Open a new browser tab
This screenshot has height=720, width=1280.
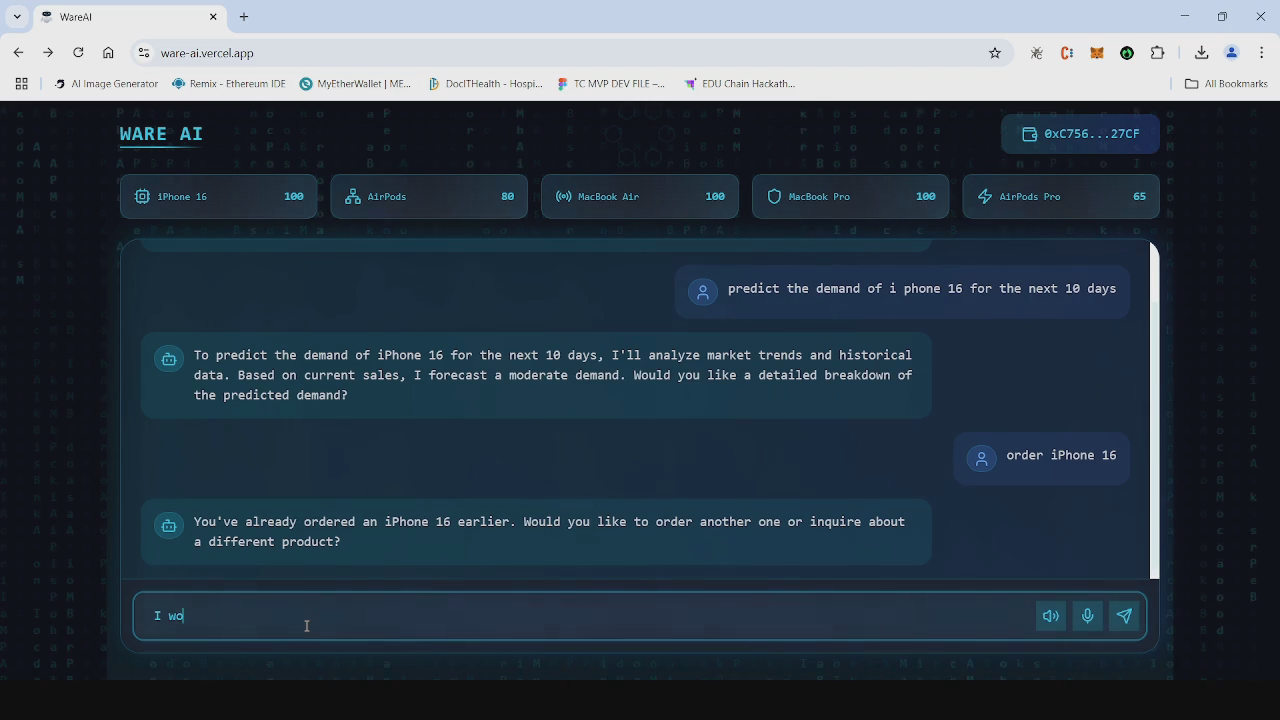tap(244, 17)
